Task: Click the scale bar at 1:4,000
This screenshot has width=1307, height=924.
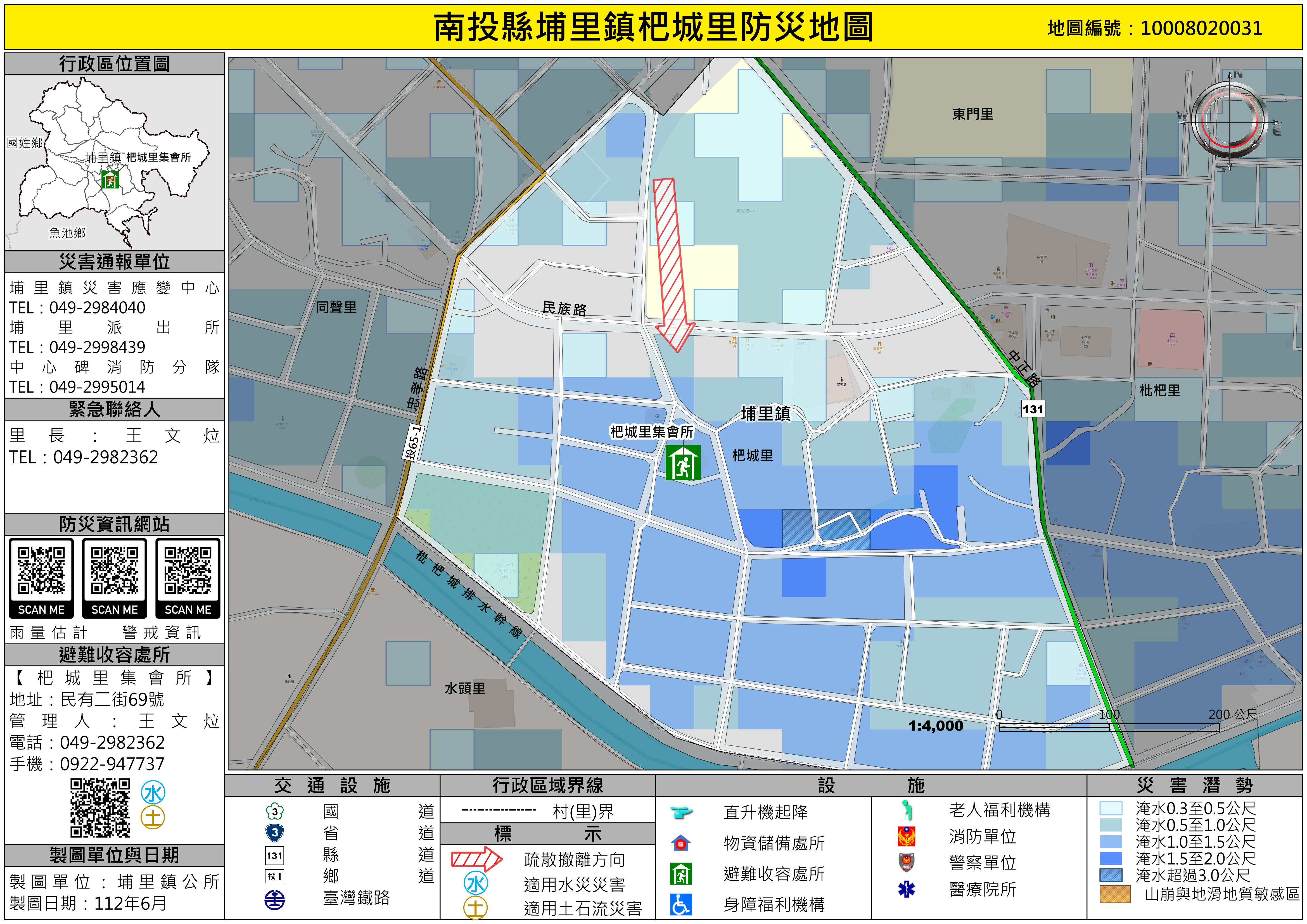Action: pyautogui.click(x=1109, y=727)
